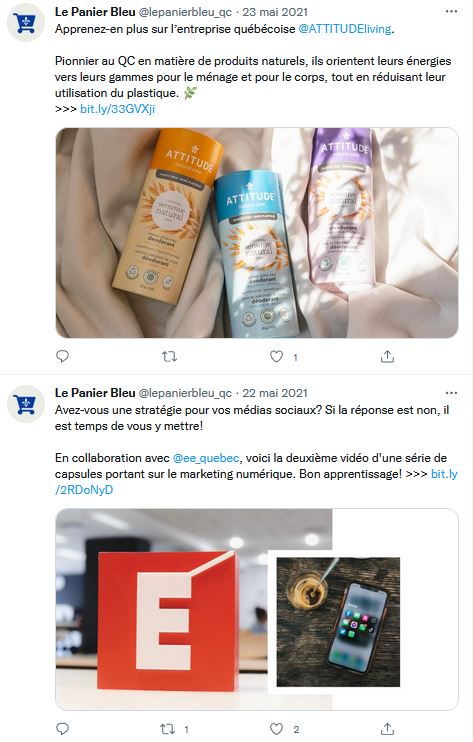This screenshot has height=742, width=473.
Task: Open the 23 mai 2021 timestamp
Action: [275, 12]
